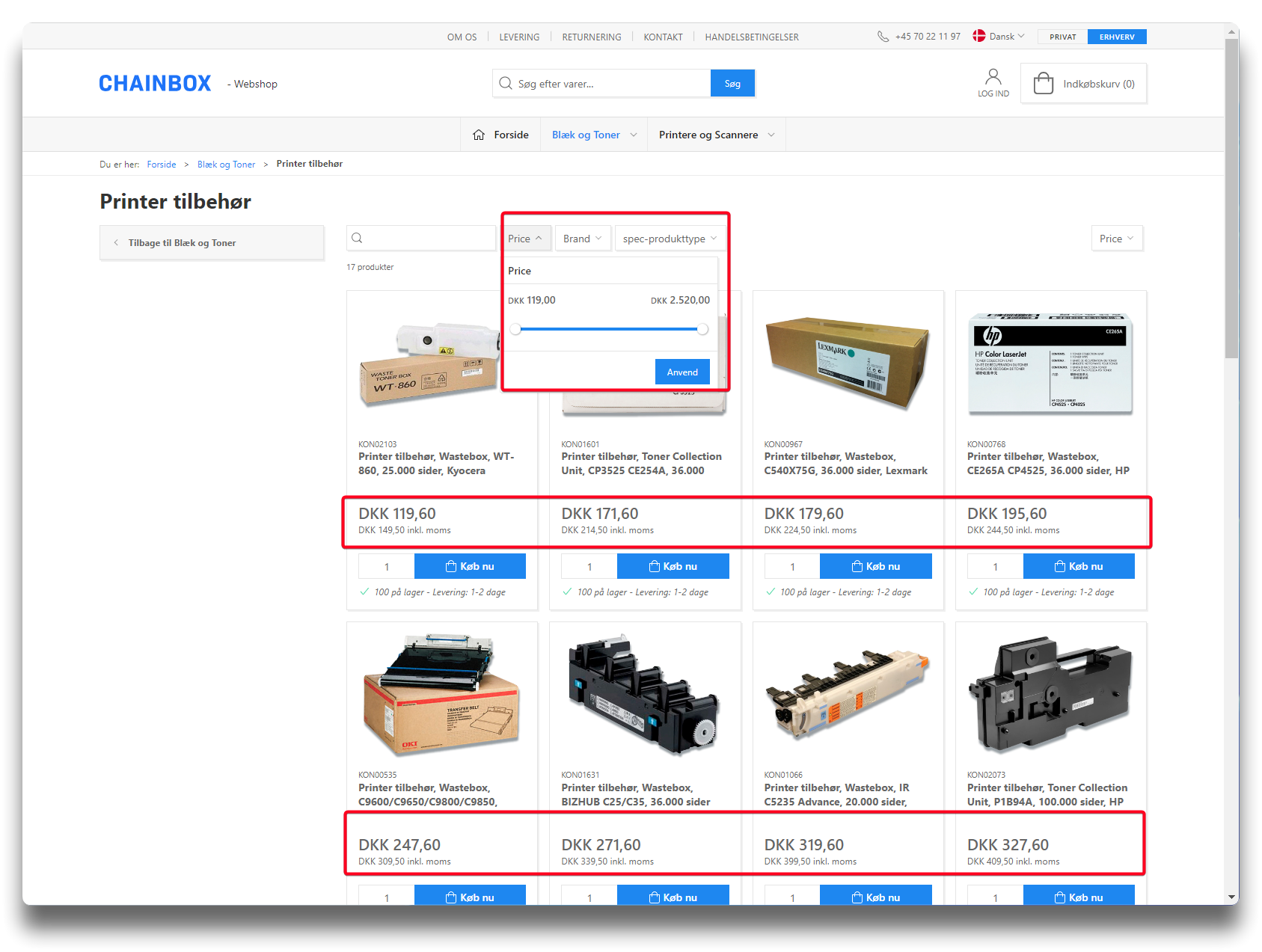Click Køb nu for Kyocera WT-860 wastebox
1262x952 pixels.
[x=470, y=566]
